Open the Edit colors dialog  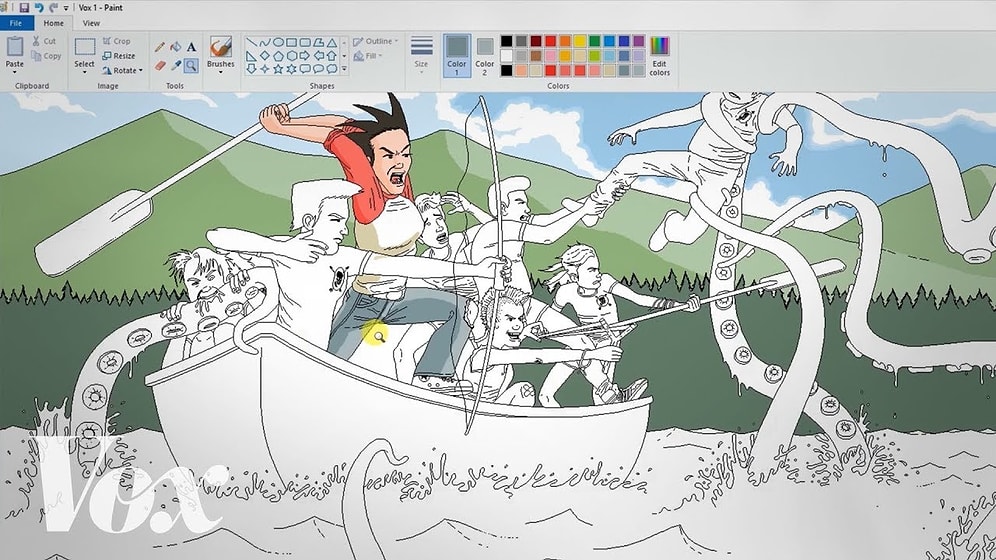pos(659,56)
